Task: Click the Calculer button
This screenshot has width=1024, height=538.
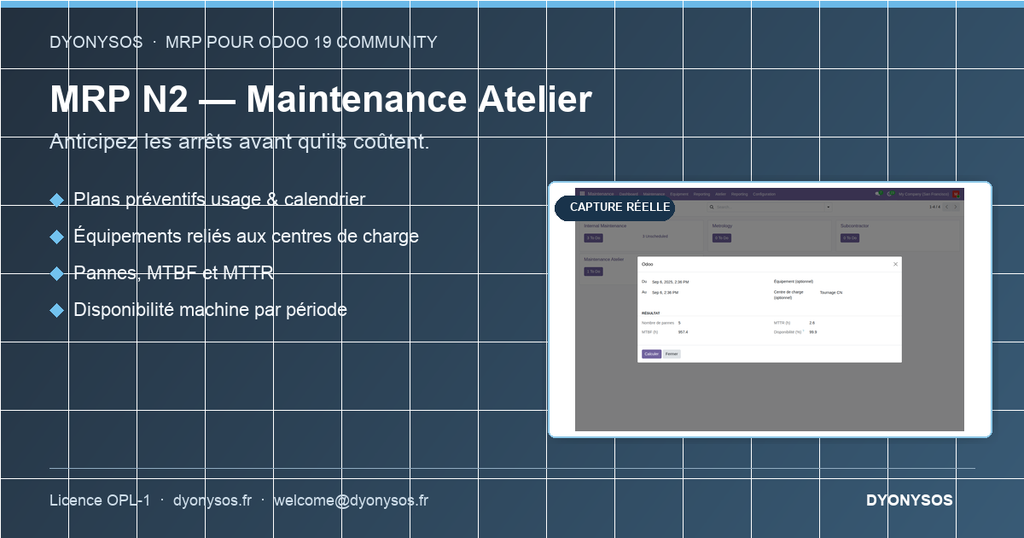Action: 651,354
